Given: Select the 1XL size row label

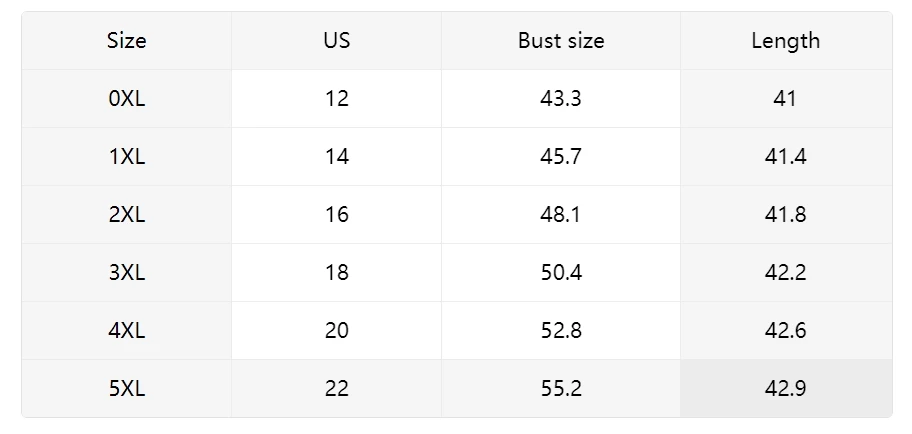Looking at the screenshot, I should coord(127,156).
